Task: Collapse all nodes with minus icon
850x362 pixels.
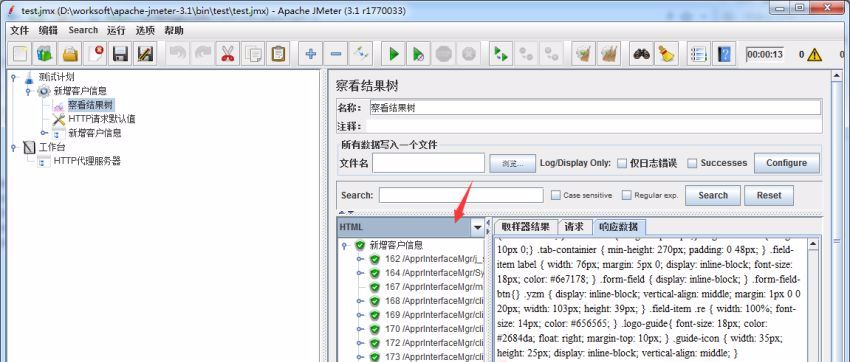Action: point(336,54)
